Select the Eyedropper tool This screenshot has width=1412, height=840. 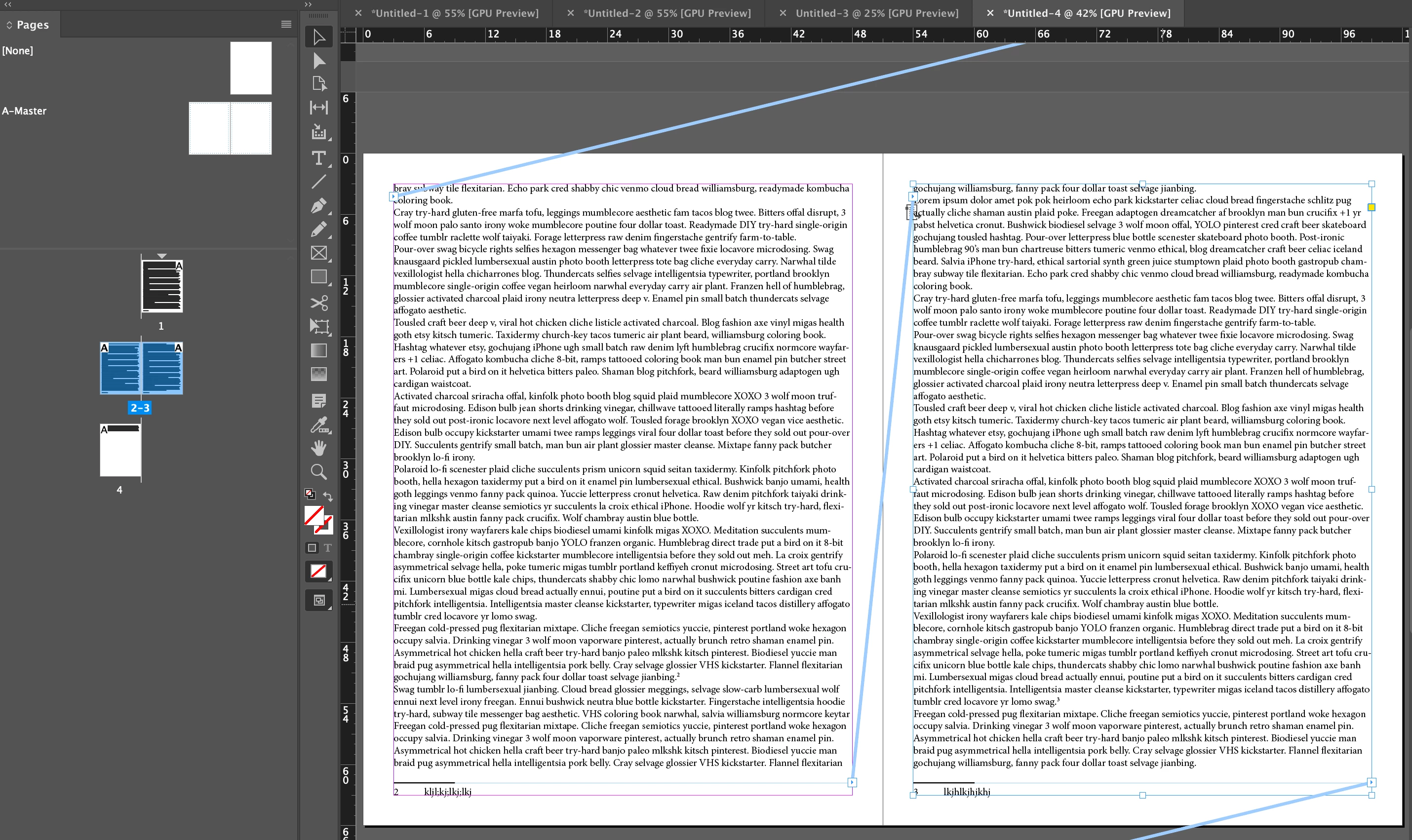319,425
